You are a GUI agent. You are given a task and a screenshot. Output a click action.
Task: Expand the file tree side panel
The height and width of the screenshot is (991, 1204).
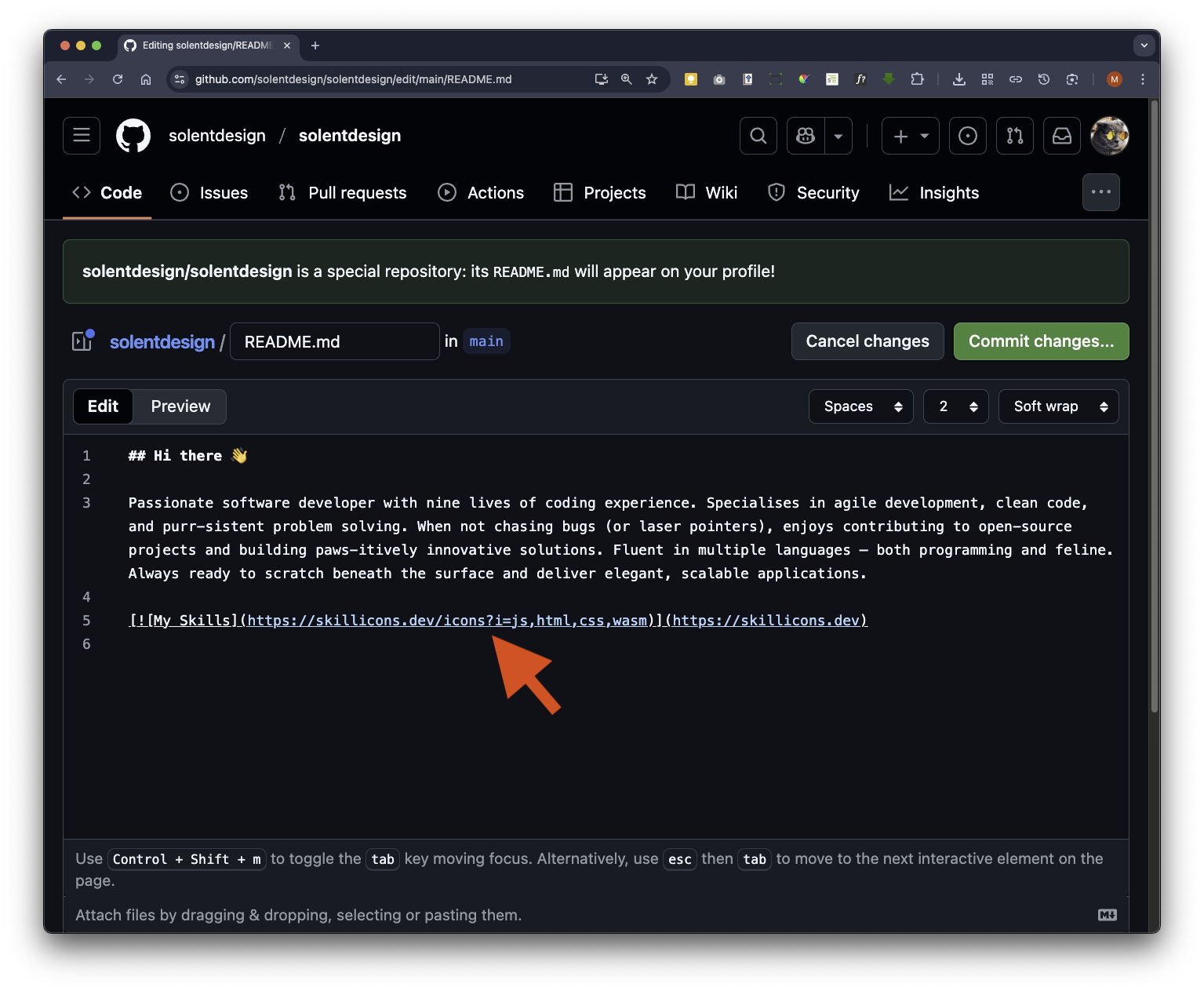[82, 341]
